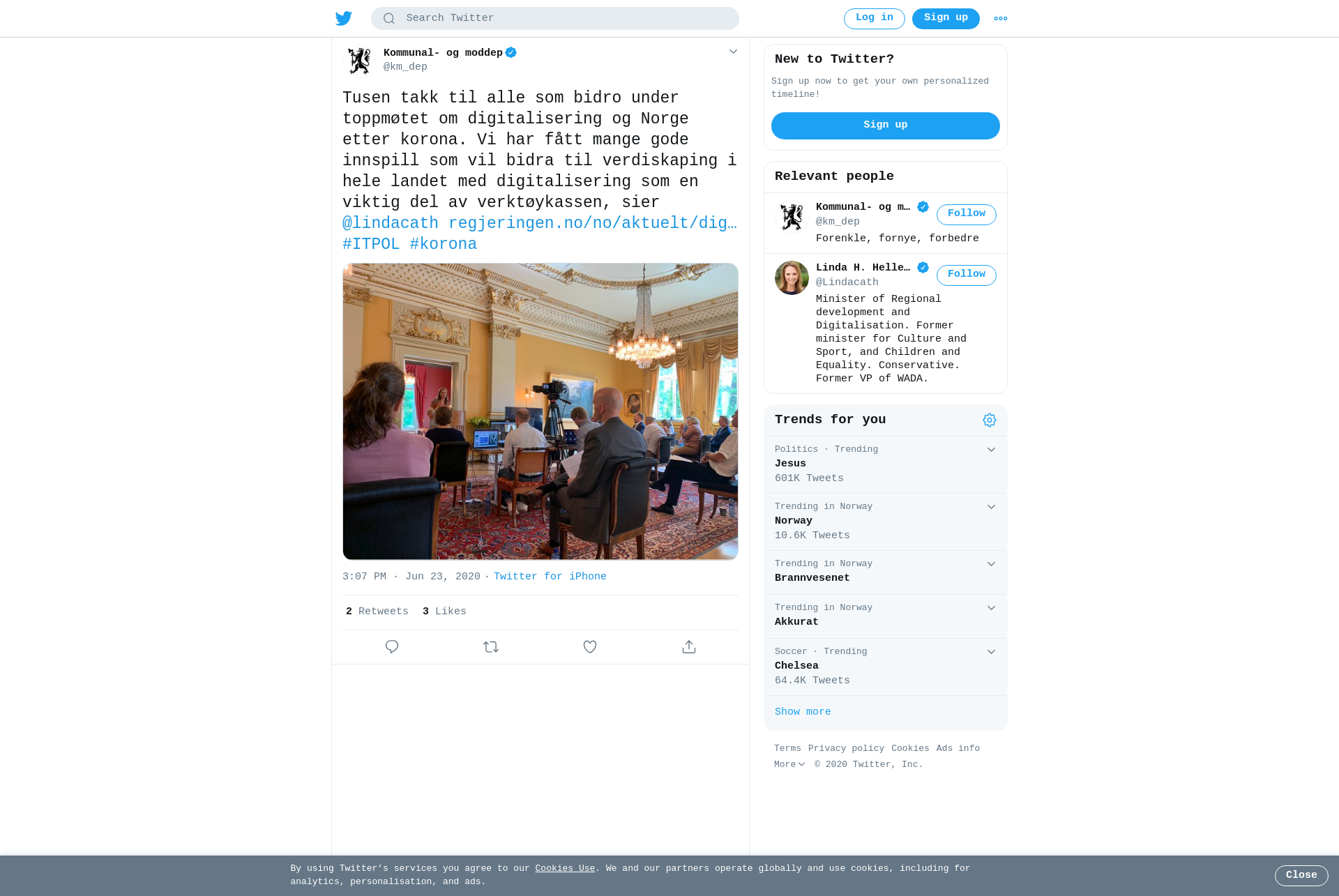
Task: Click the Kommunal- og moddep avatar in tweet
Action: [360, 61]
